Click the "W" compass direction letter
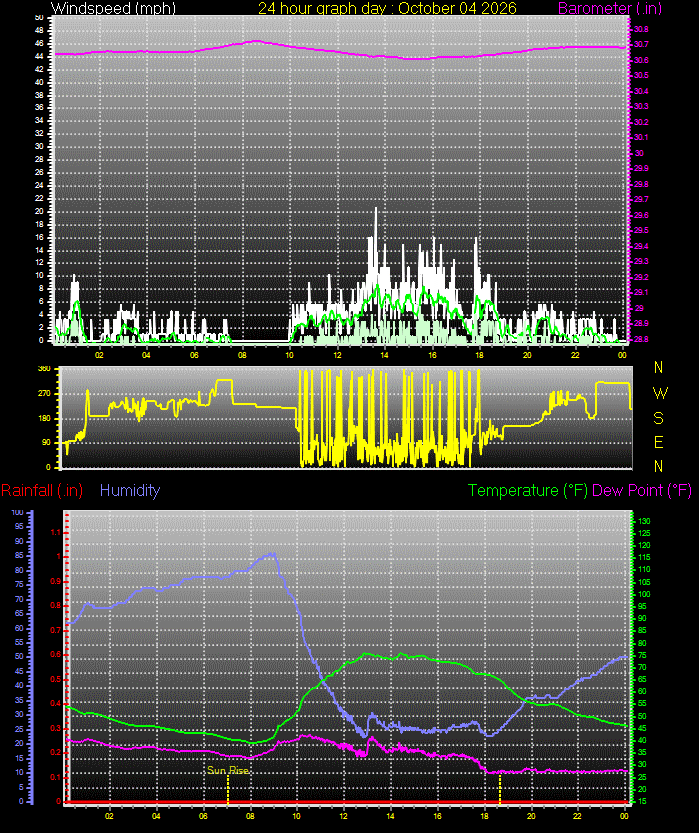 point(659,393)
